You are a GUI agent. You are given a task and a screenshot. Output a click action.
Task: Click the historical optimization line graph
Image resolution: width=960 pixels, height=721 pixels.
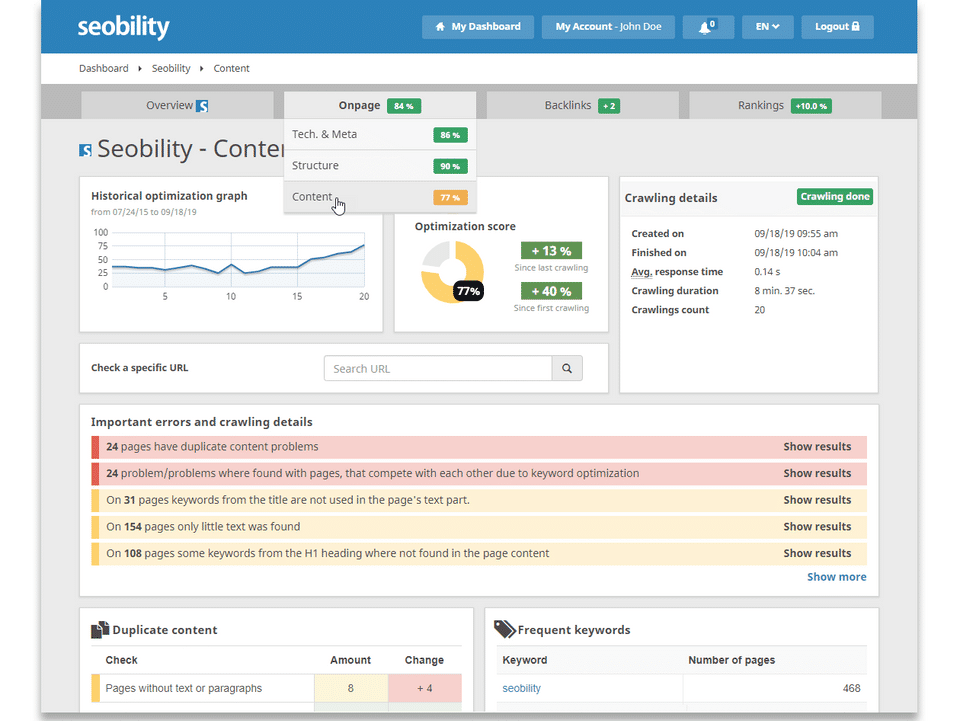[238, 260]
